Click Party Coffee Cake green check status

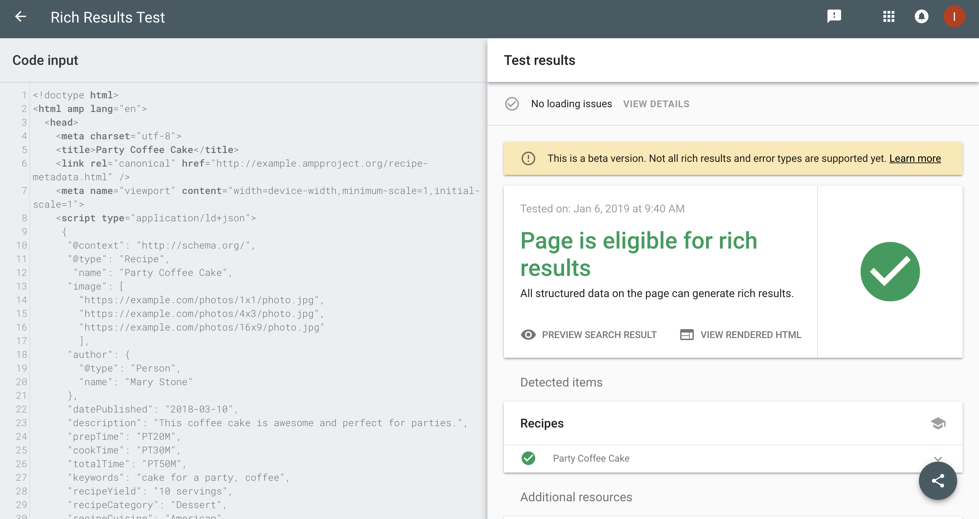[x=528, y=458]
